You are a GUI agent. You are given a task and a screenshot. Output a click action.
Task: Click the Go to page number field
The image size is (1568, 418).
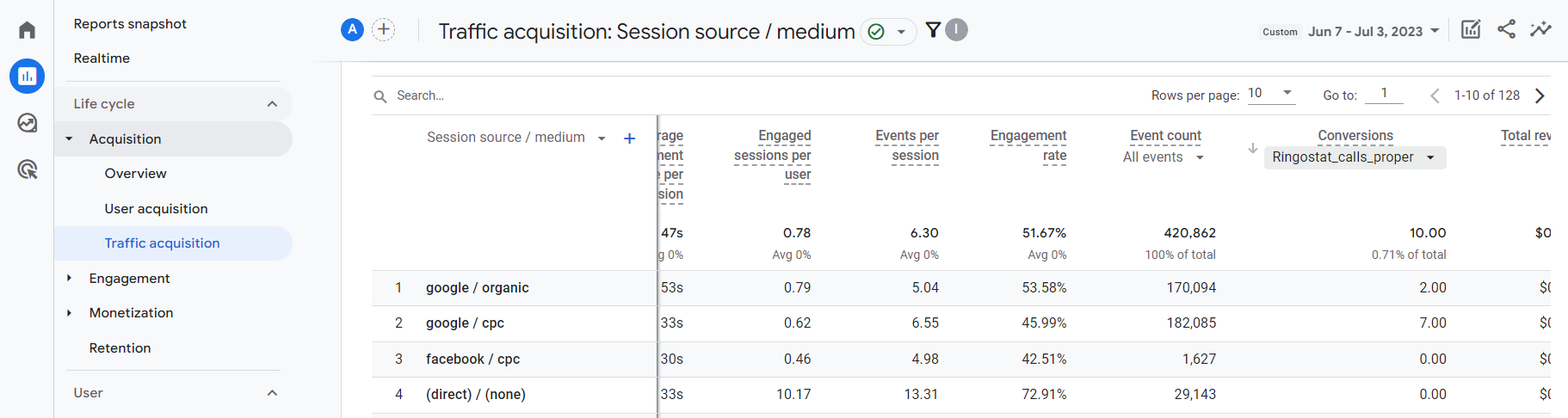[1384, 94]
